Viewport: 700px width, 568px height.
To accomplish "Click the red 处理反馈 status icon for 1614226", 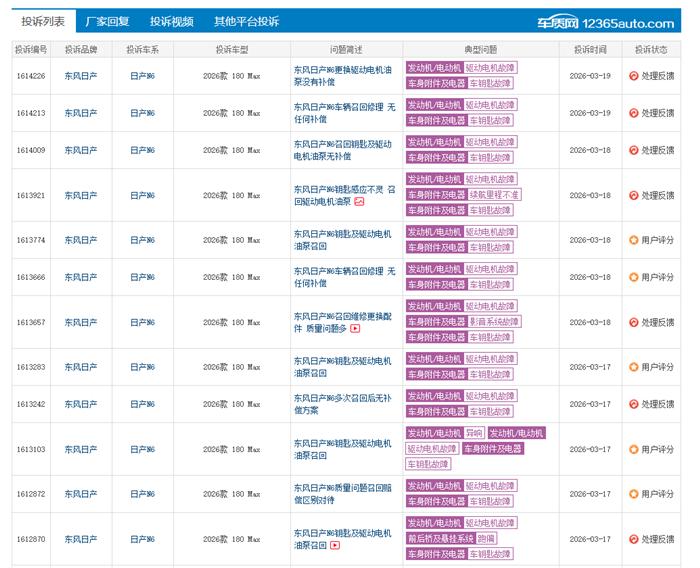I will [633, 76].
